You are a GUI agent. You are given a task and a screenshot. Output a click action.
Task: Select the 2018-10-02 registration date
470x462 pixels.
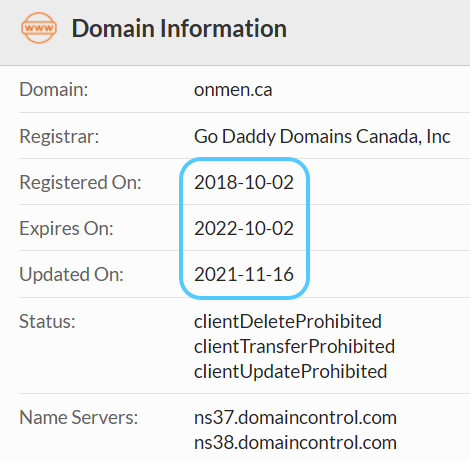point(244,183)
